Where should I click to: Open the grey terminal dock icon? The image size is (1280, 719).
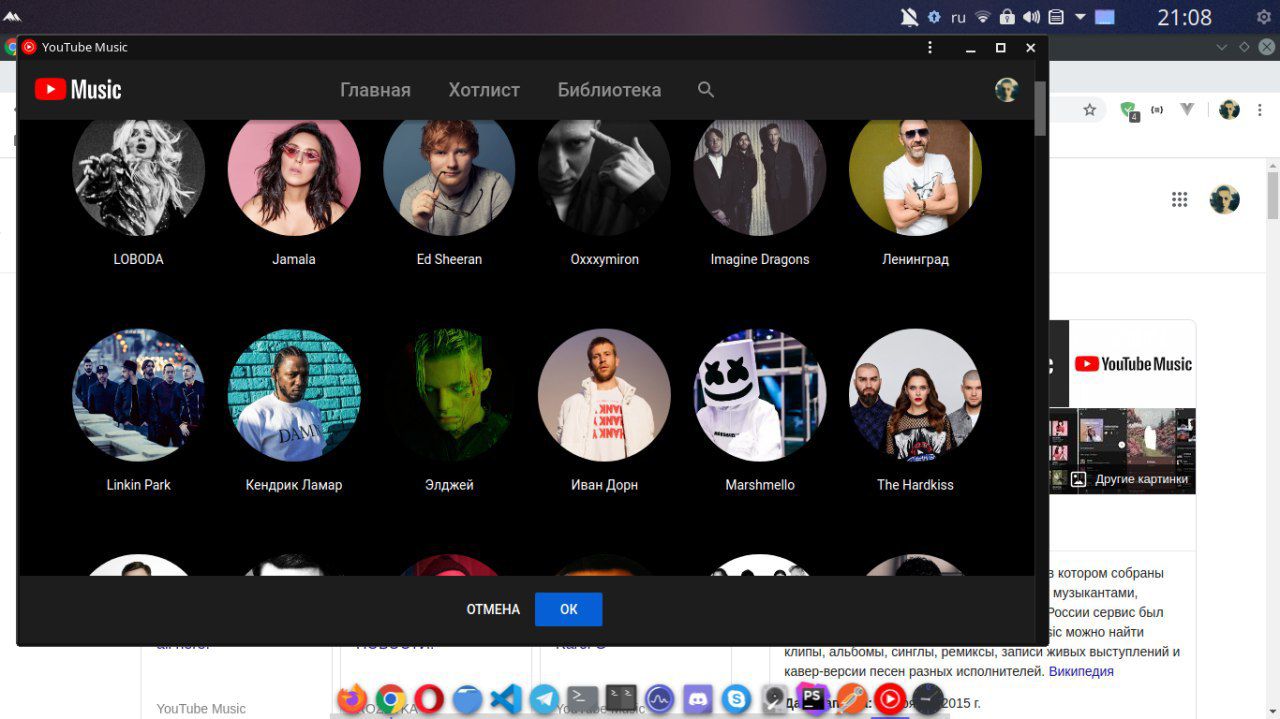[x=582, y=697]
